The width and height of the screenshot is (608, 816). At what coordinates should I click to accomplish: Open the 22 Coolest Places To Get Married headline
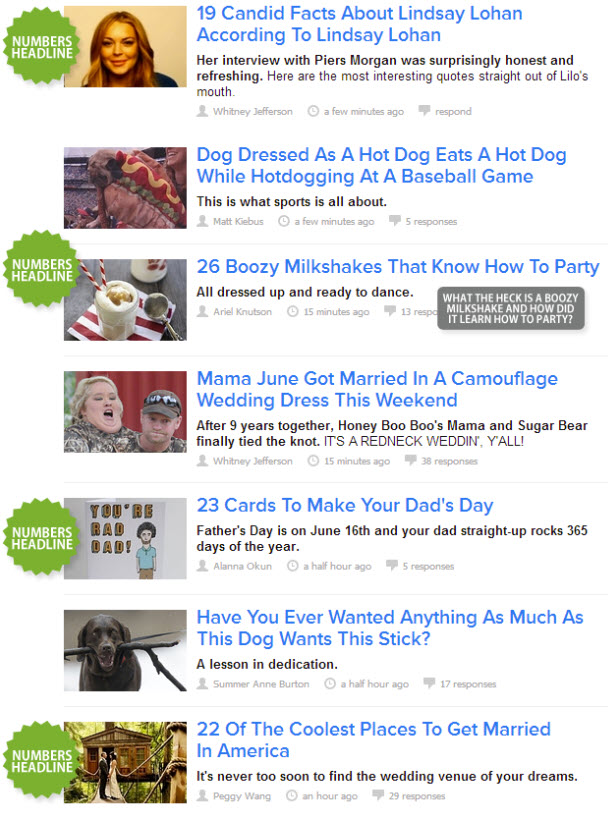point(373,740)
